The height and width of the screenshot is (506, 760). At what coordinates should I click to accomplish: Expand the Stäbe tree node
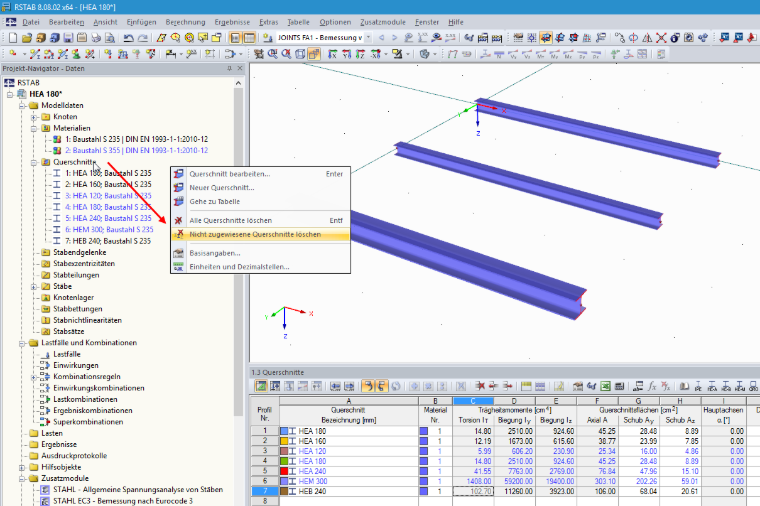click(x=34, y=286)
